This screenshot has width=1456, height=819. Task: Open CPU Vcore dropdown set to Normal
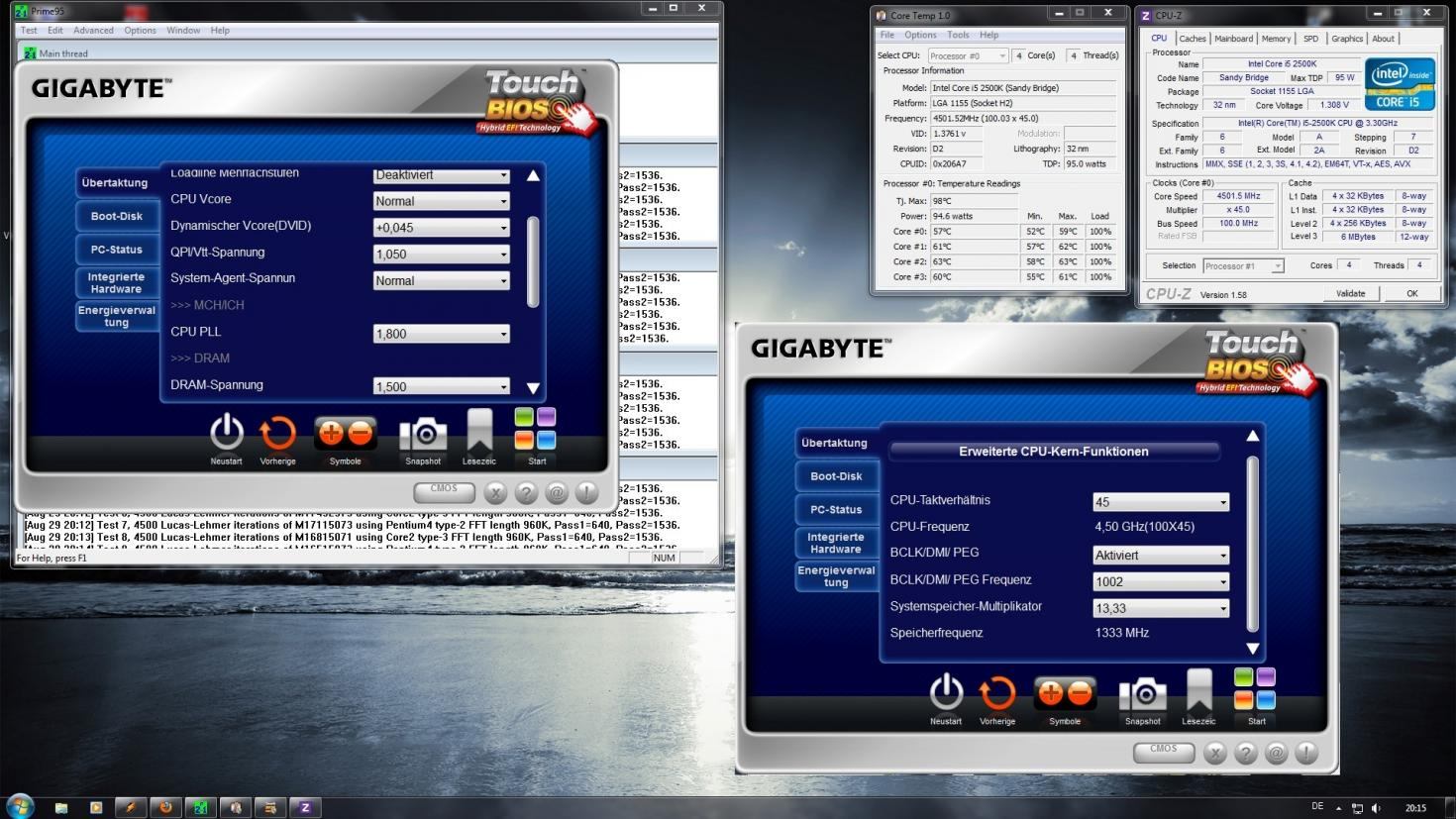pyautogui.click(x=442, y=201)
